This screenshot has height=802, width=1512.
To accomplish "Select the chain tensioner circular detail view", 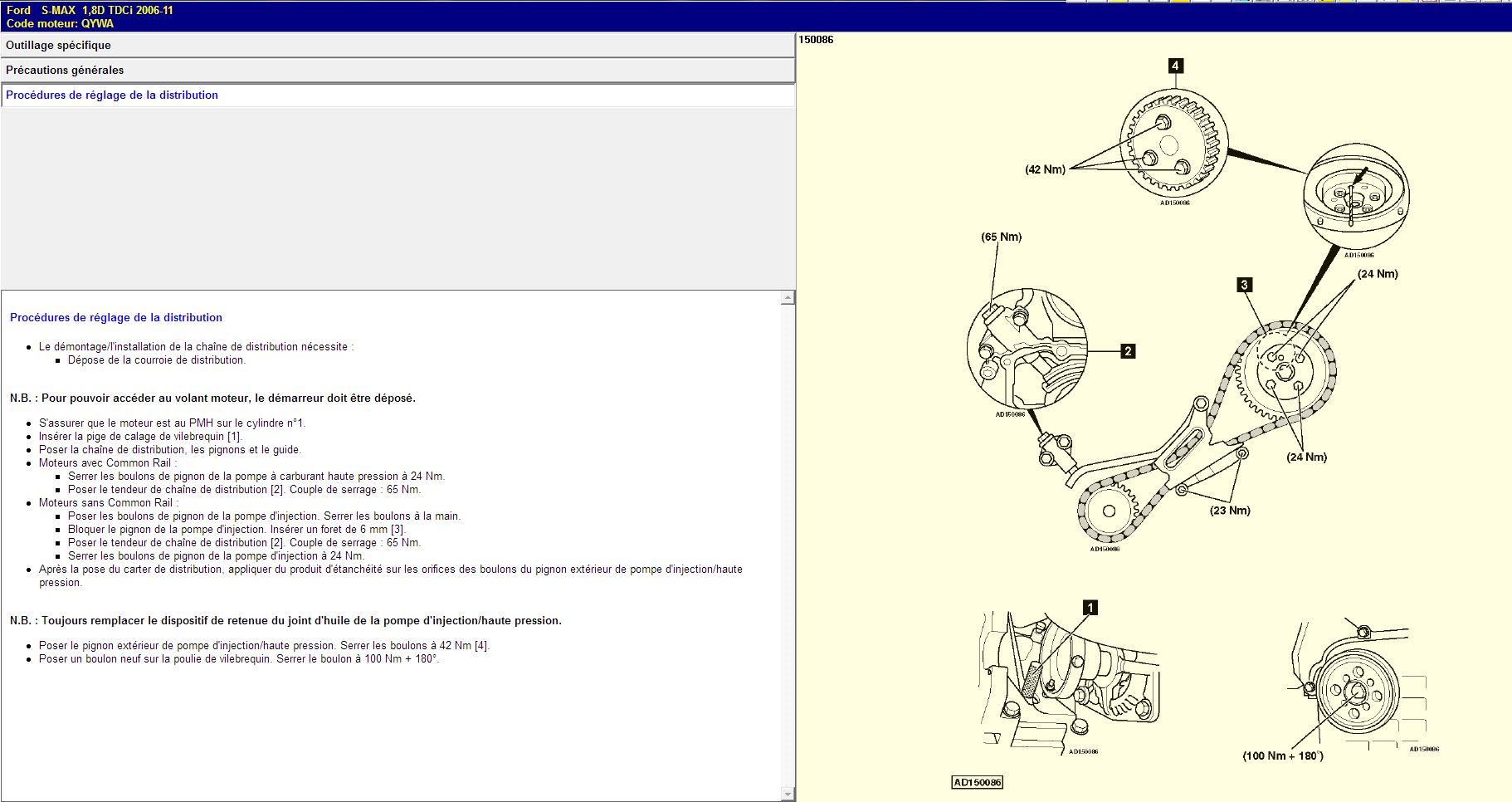I will tap(1027, 350).
